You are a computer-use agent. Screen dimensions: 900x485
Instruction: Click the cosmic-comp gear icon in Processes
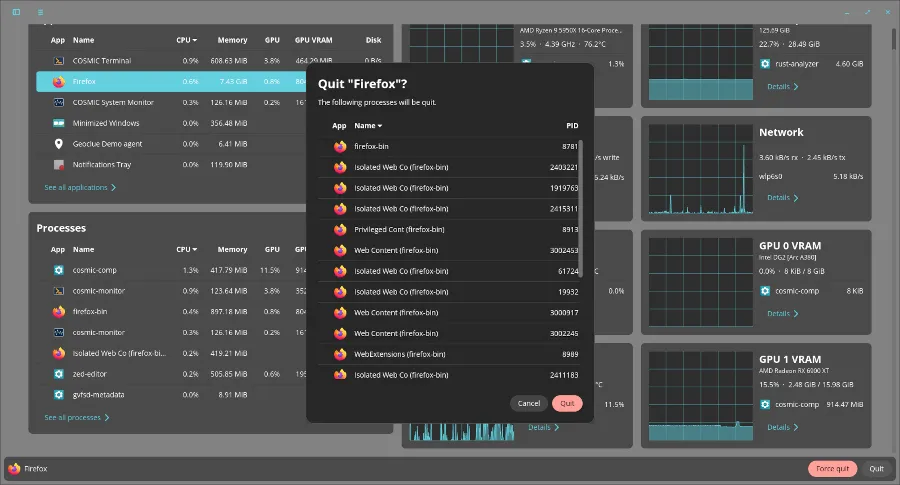tap(59, 270)
